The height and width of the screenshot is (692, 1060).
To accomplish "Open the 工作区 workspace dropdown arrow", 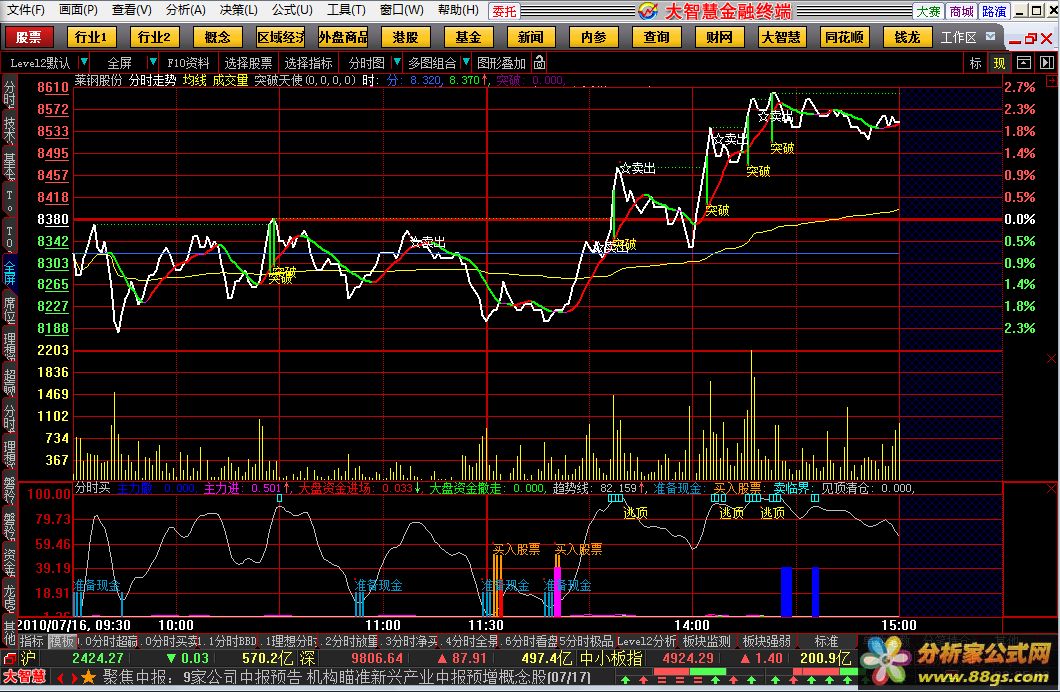I will 990,36.
